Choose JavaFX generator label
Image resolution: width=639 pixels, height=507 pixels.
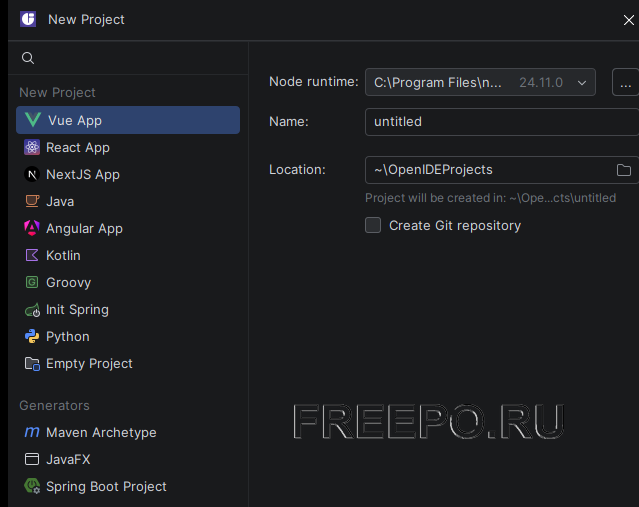pyautogui.click(x=68, y=459)
